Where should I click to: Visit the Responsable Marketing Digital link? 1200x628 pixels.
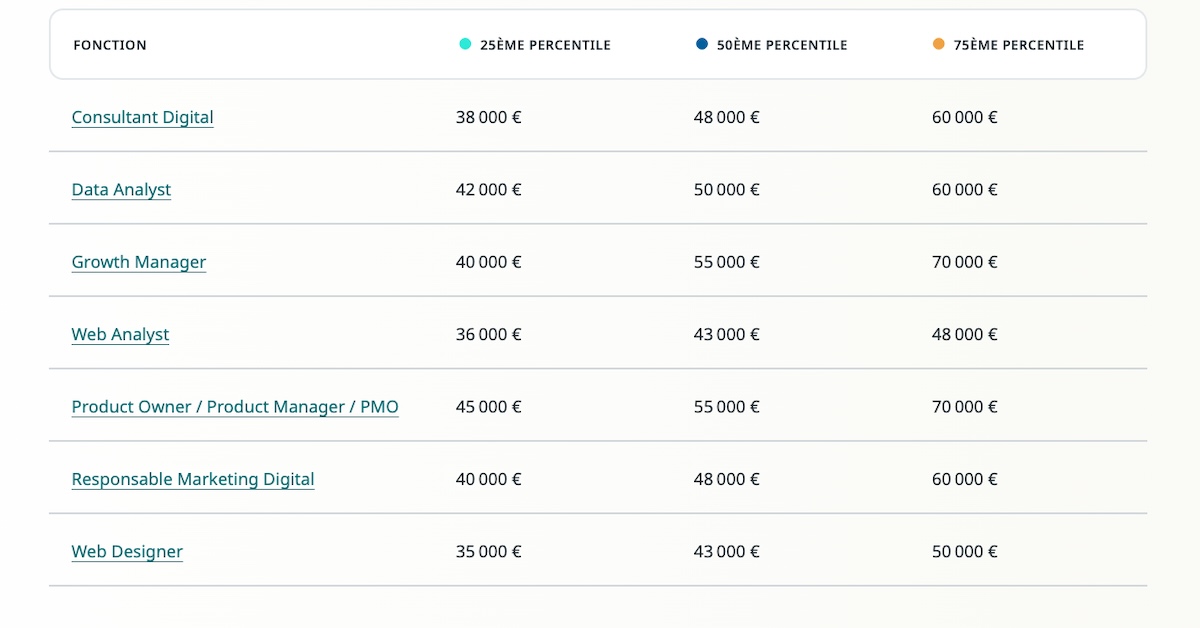click(193, 479)
